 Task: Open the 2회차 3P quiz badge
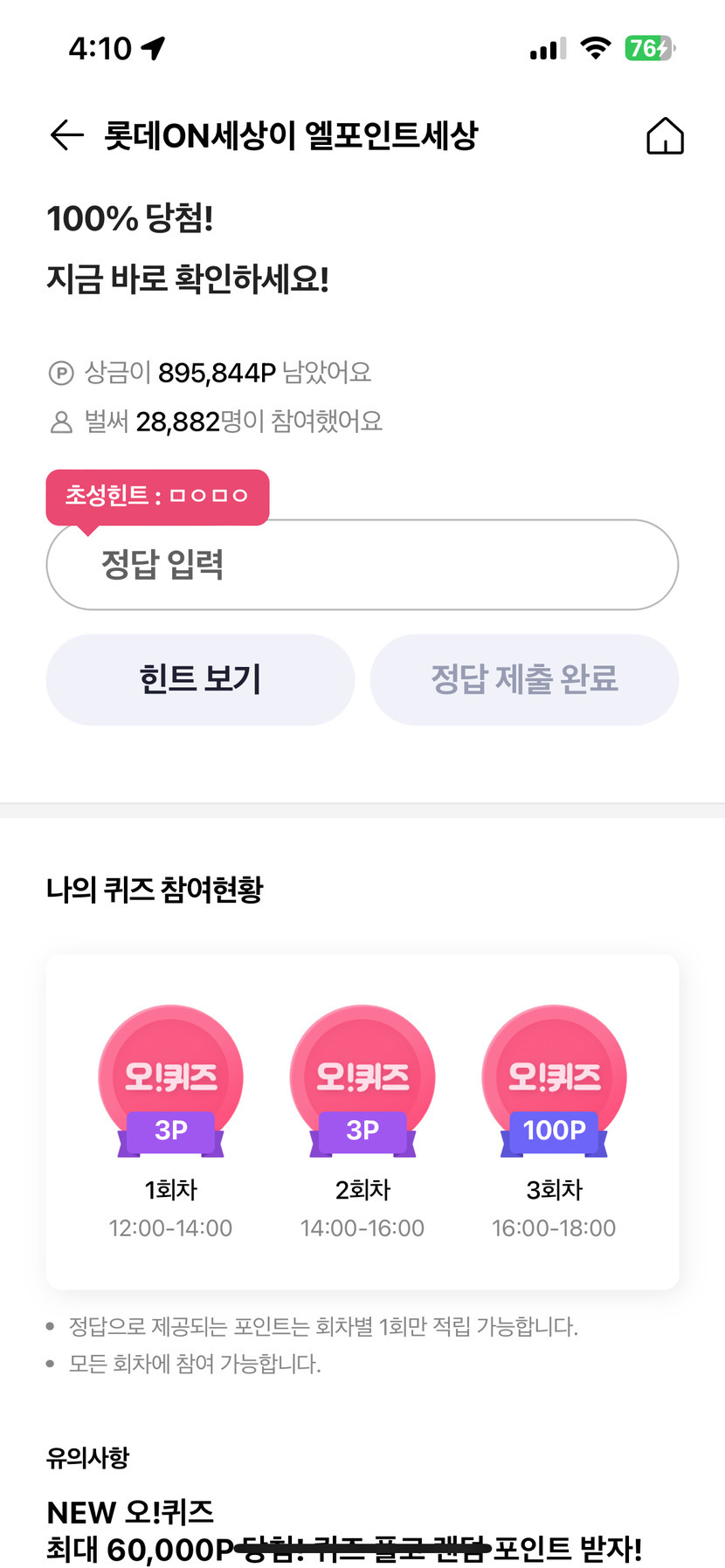pos(362,1082)
